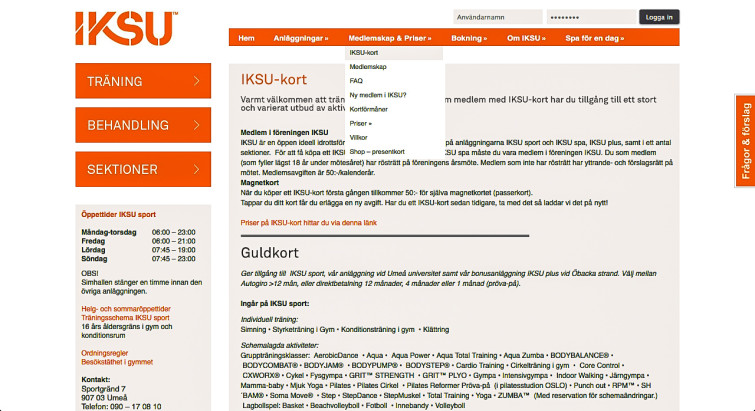Select IKSU-kort in the dropdown menu

coord(394,53)
